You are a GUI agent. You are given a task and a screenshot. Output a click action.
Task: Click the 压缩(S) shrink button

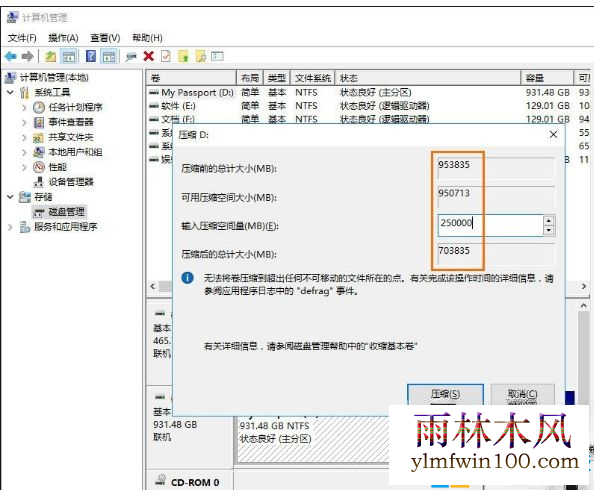point(445,394)
